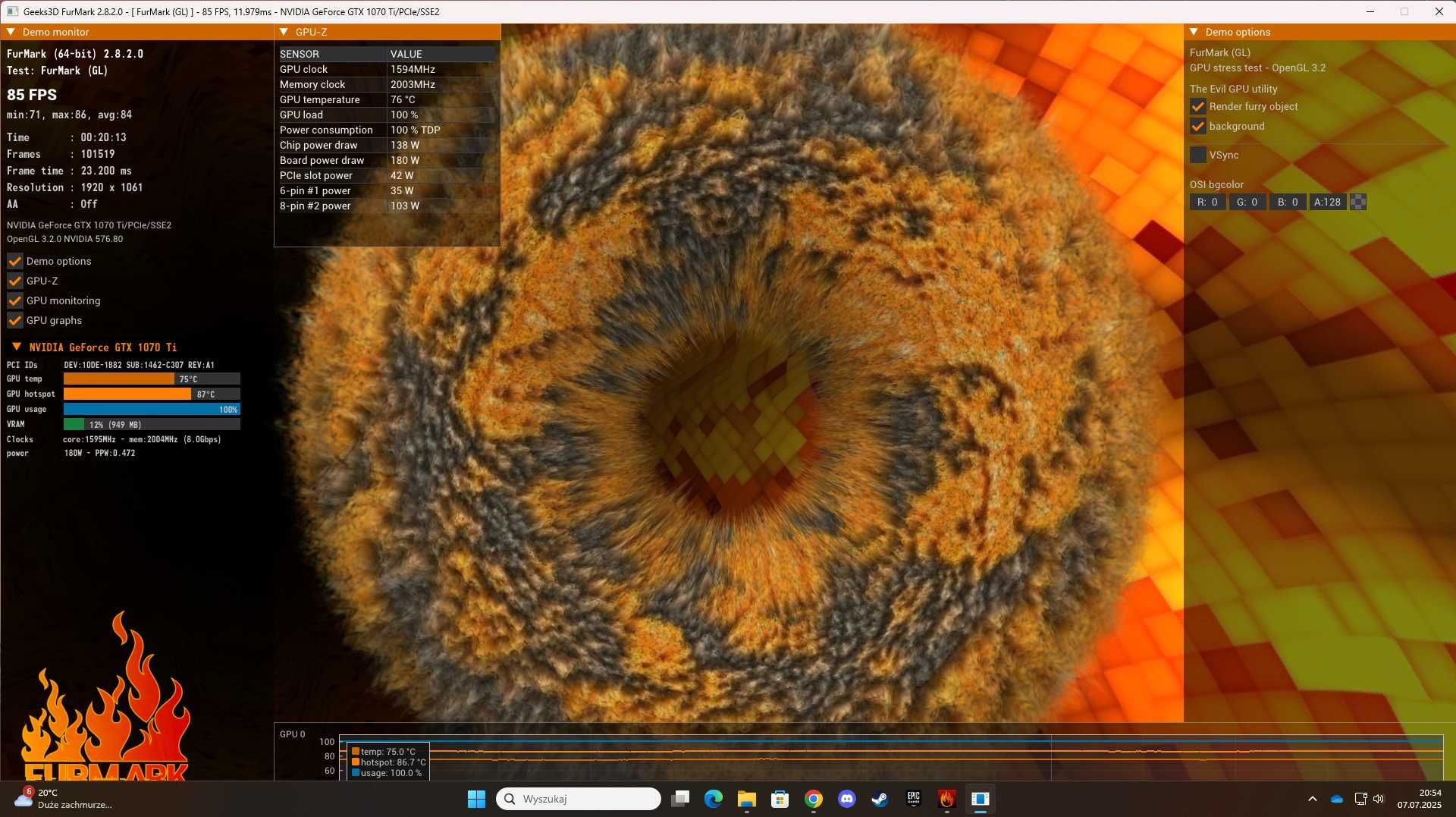1456x817 pixels.
Task: Open File Explorer from the taskbar
Action: point(747,799)
